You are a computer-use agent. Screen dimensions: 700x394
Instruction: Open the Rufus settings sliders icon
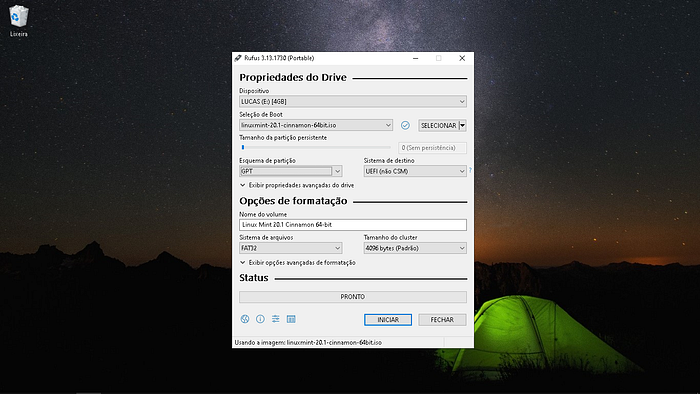click(275, 319)
